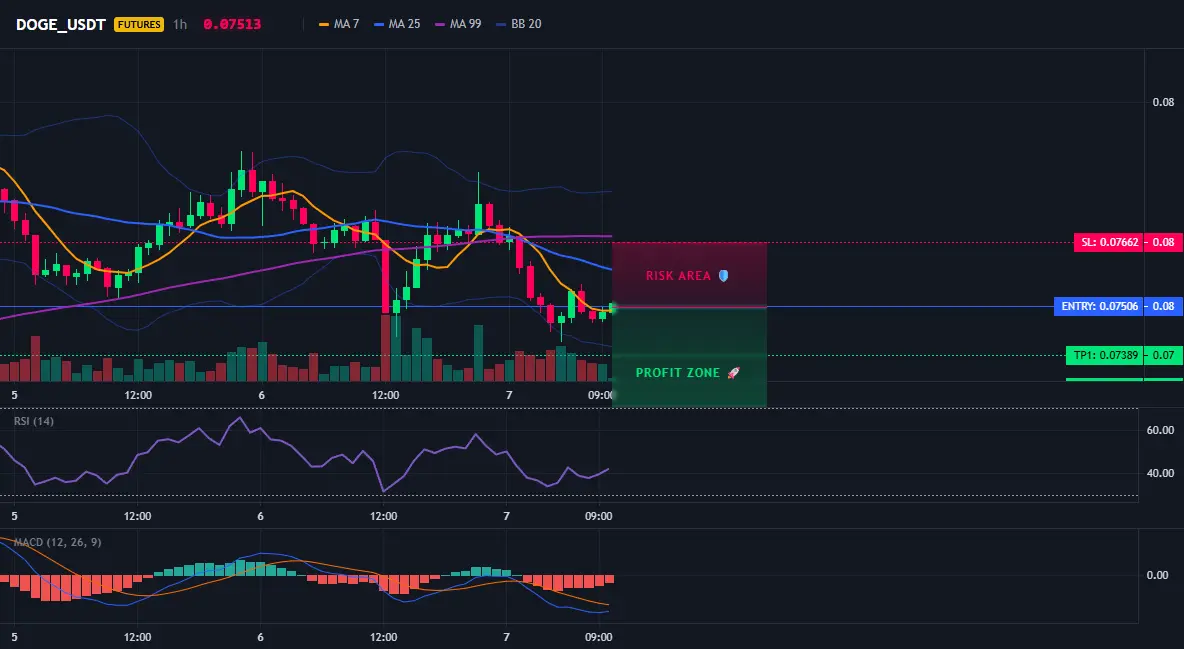Click the ENTRY: 0.07506 price tag
Viewport: 1184px width, 649px height.
[1099, 306]
